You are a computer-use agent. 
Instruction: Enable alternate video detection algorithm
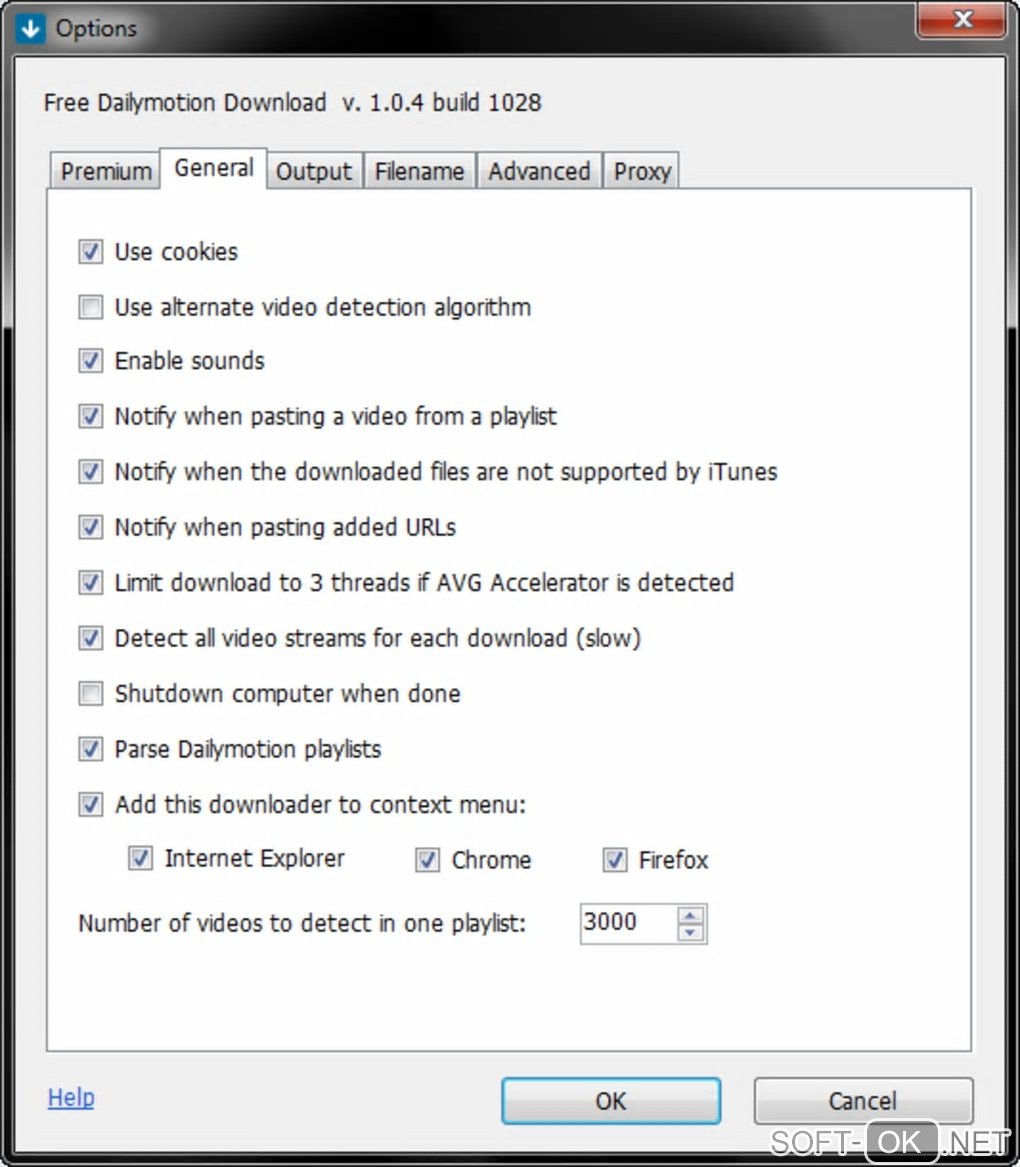pos(91,307)
